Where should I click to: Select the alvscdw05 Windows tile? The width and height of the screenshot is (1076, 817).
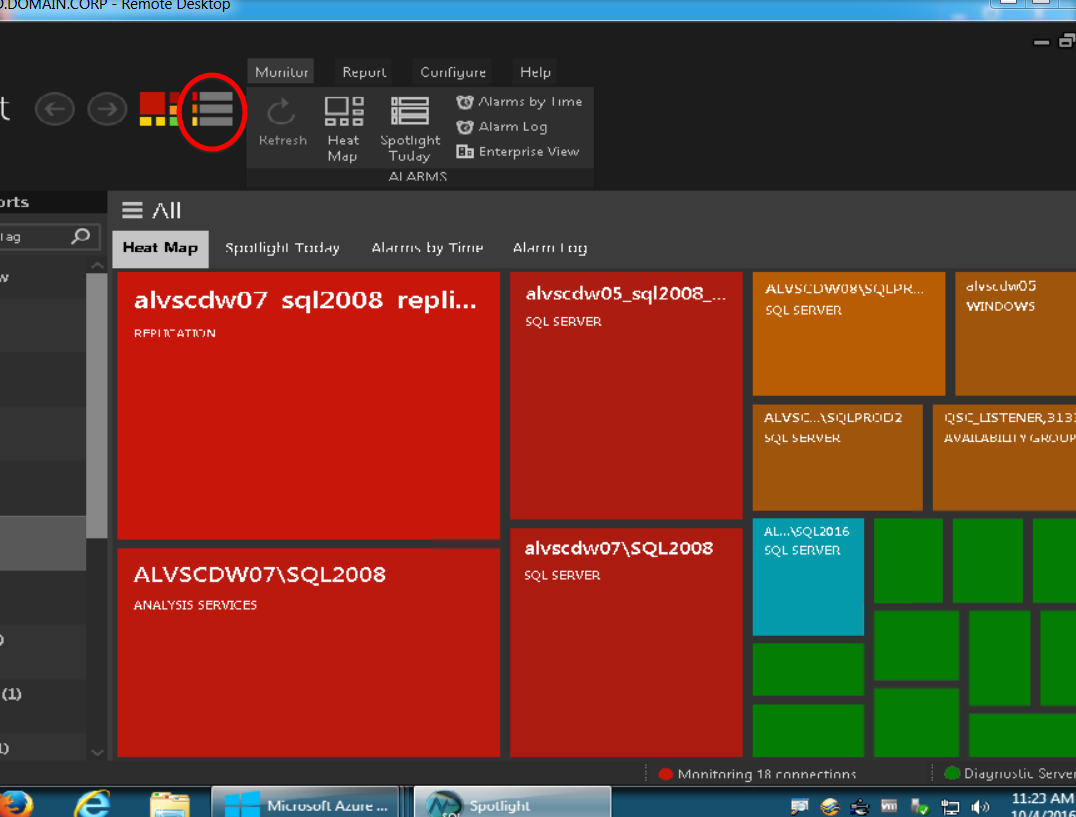[1016, 334]
